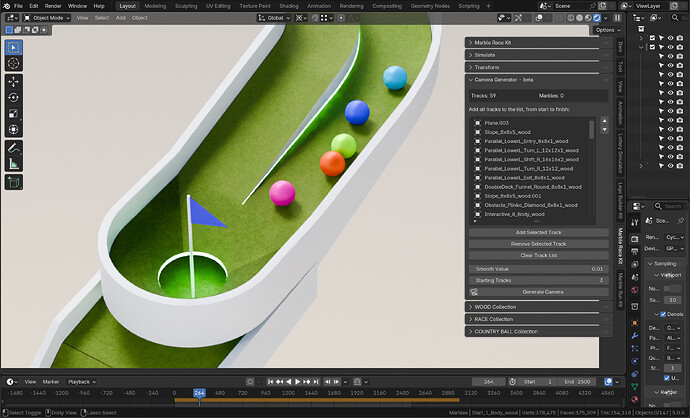This screenshot has width=690, height=418.
Task: Jump to the last frame
Action: (316, 382)
